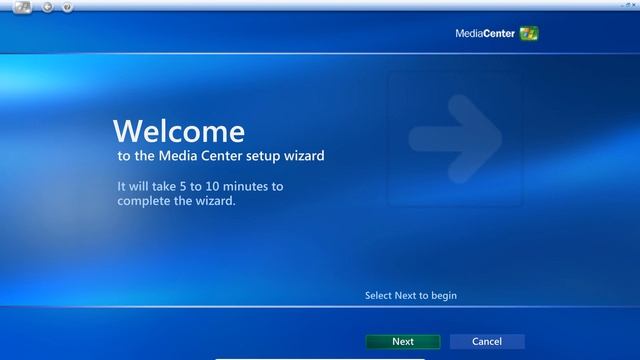Viewport: 640px width, 360px height.
Task: Click the "Select Next to begin" hint
Action: click(x=411, y=296)
